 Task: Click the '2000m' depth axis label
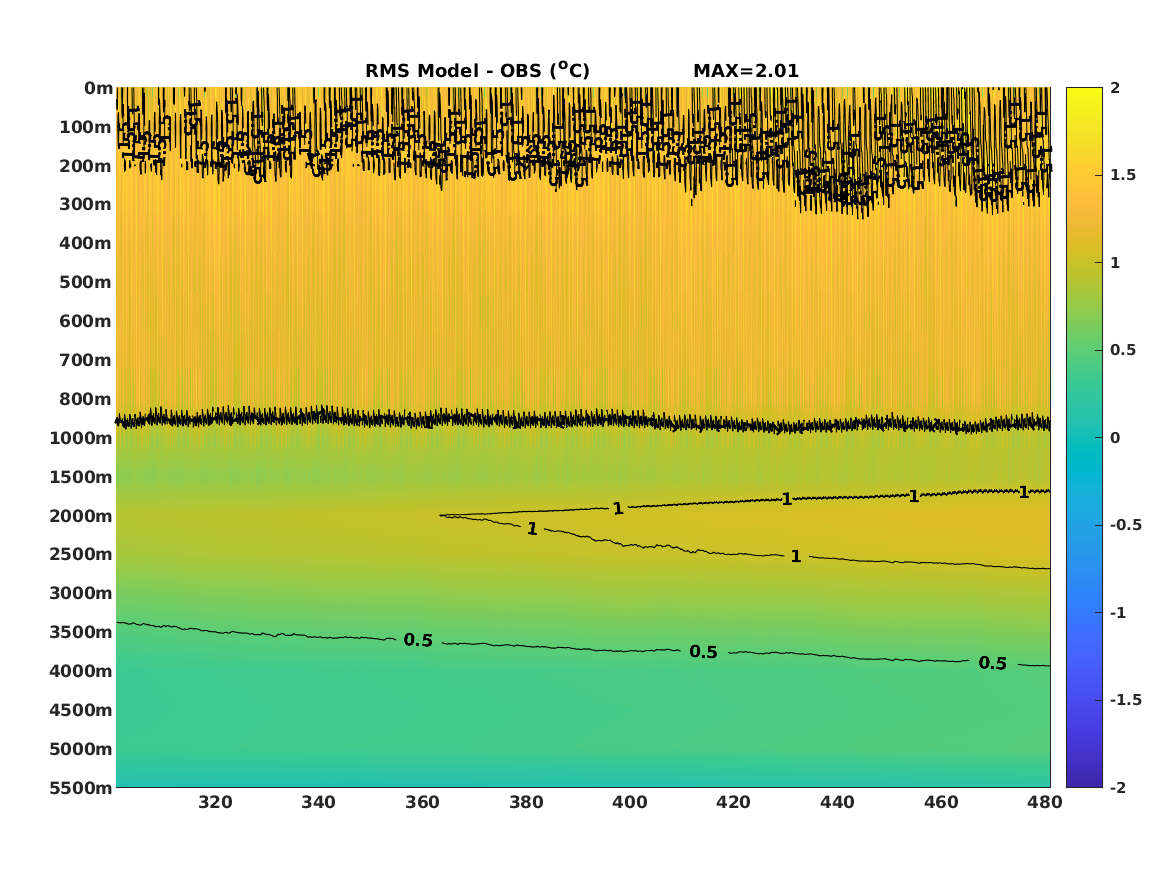pyautogui.click(x=81, y=516)
